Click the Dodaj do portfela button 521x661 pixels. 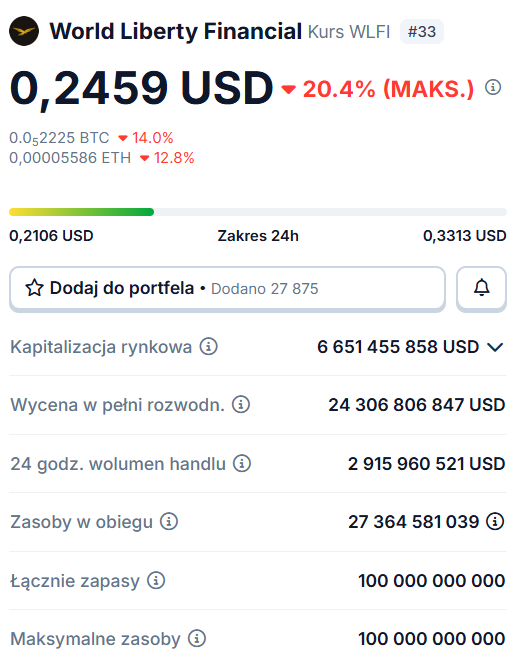pos(227,288)
